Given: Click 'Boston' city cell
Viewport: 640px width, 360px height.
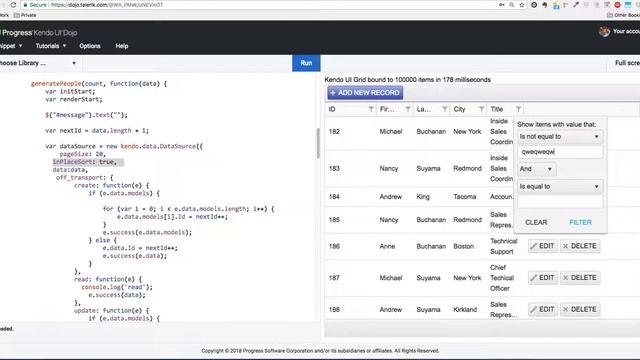Looking at the screenshot, I should click(463, 247).
